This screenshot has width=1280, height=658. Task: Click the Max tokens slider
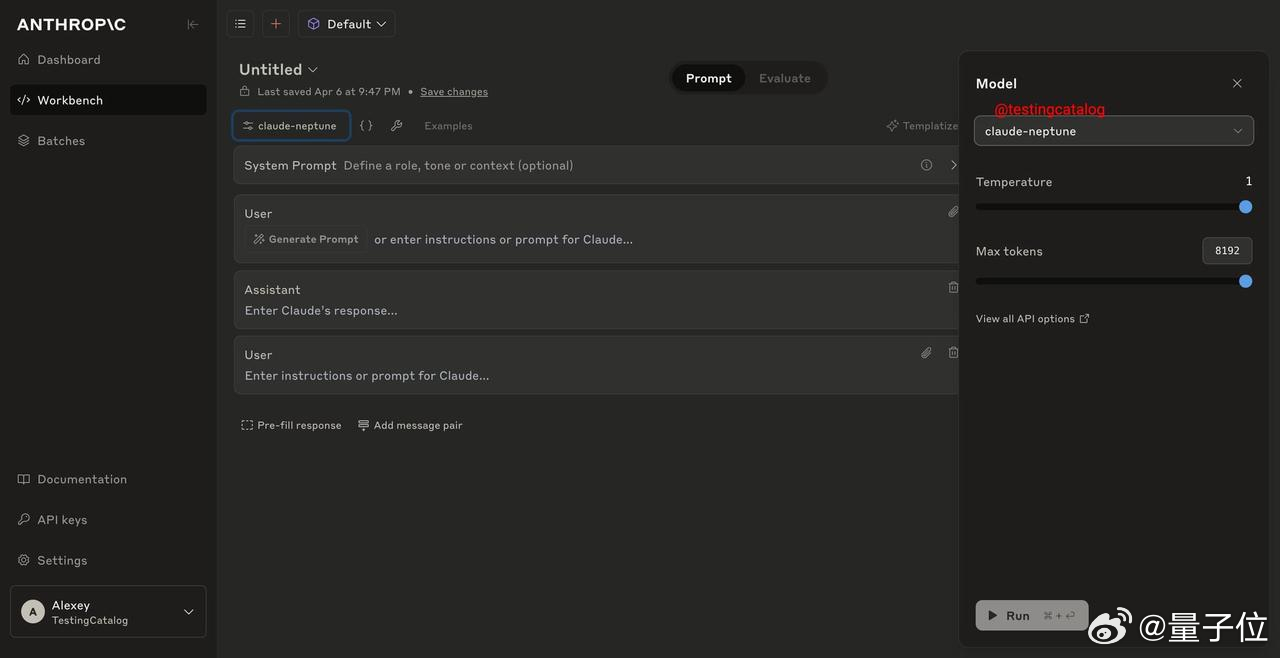pos(1114,281)
